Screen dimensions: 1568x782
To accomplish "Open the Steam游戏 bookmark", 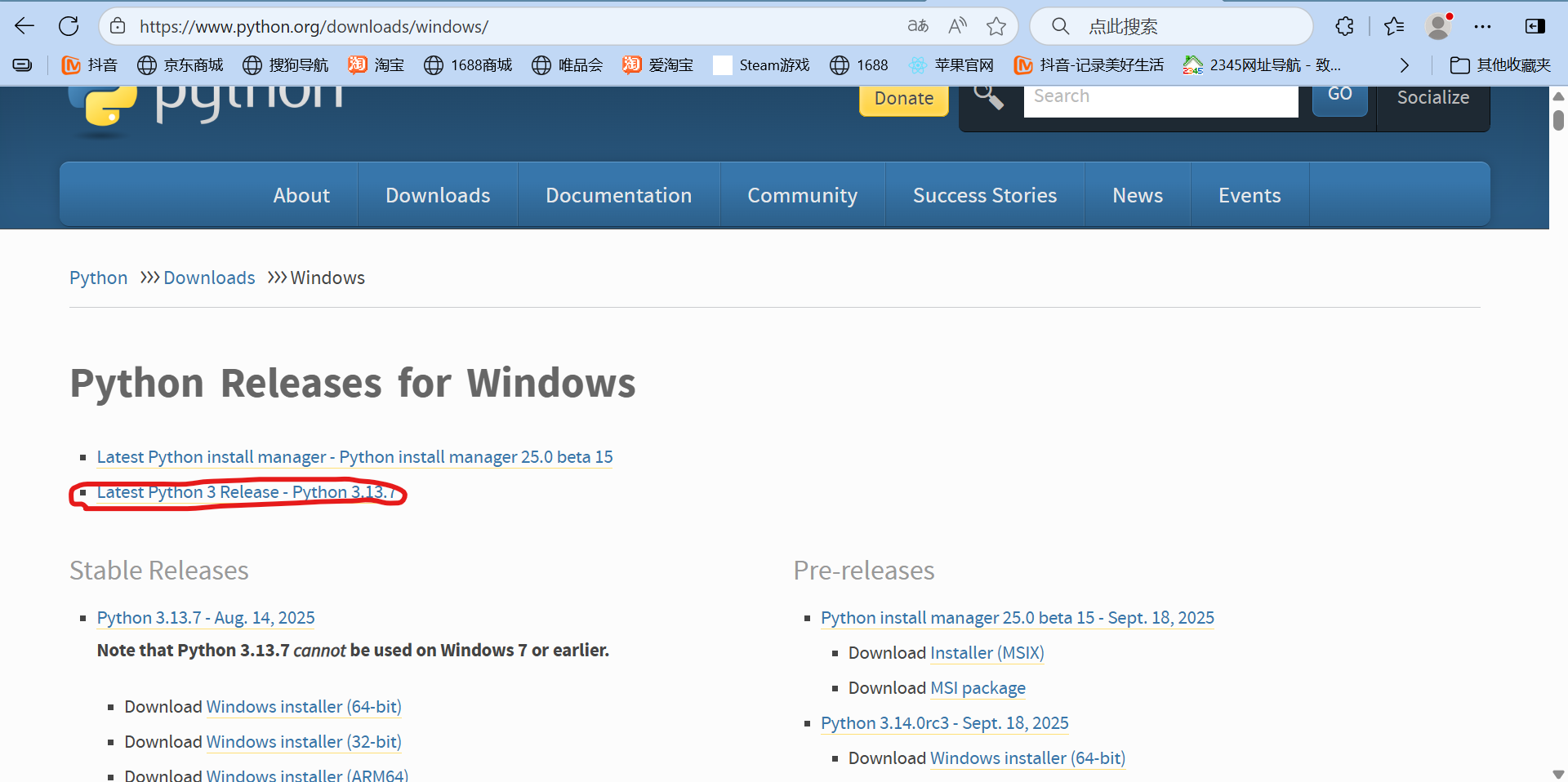I will 761,65.
